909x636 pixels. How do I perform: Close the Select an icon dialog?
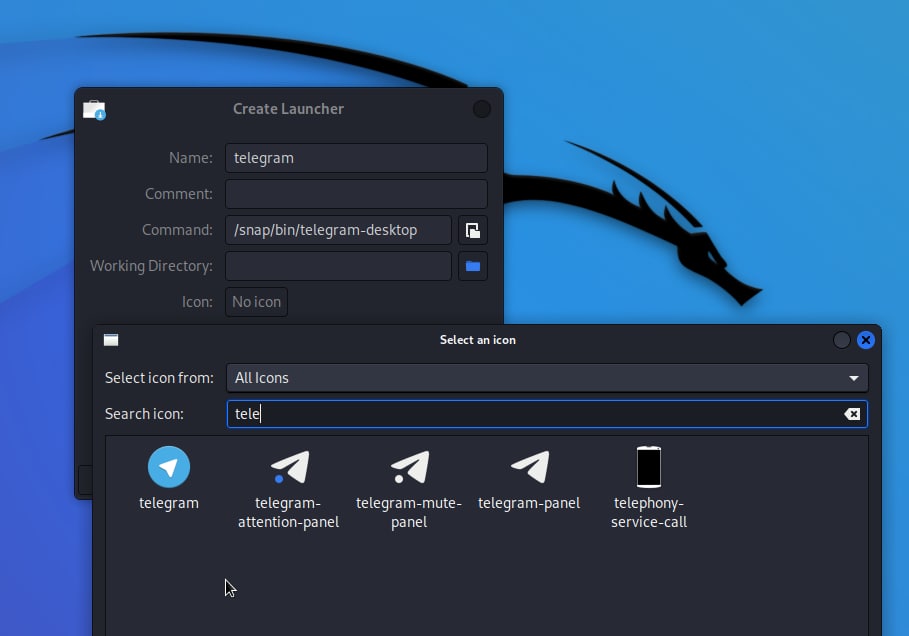(865, 340)
